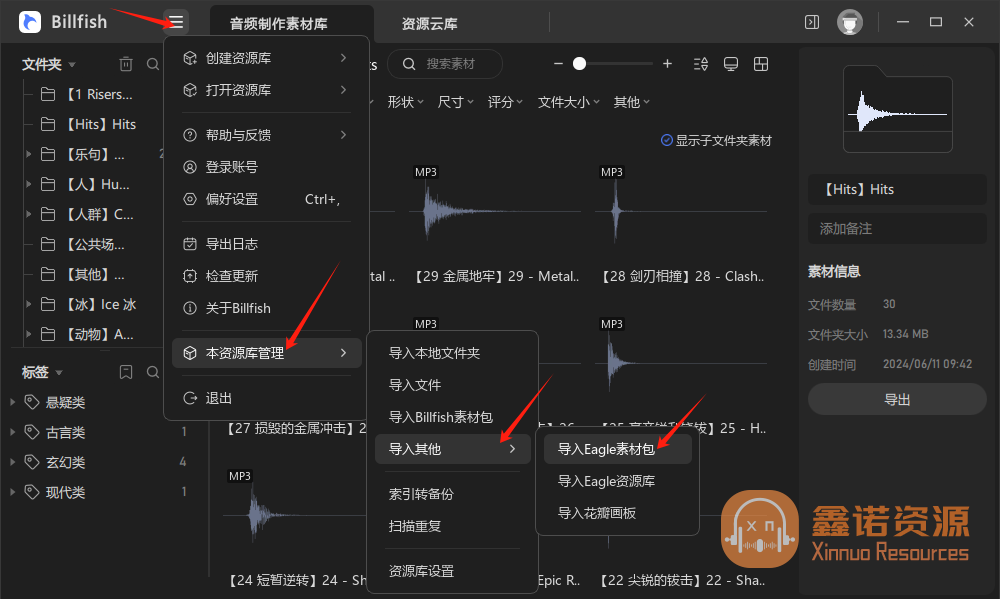
Task: Toggle 显示子文件夹素材 checkbox
Action: click(666, 140)
